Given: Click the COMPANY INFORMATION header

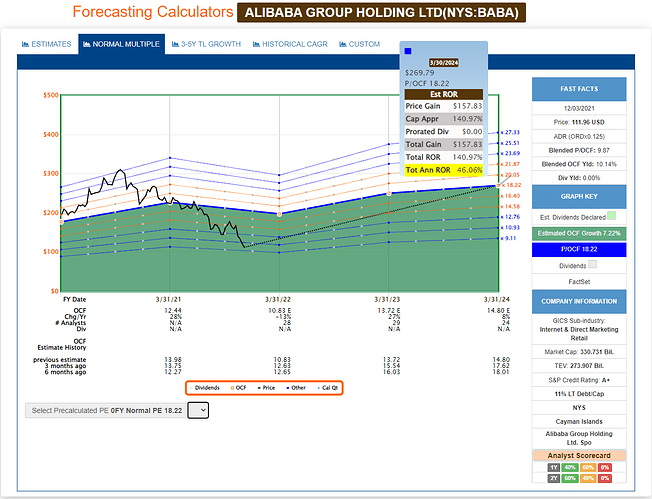Looking at the screenshot, I should tap(579, 301).
